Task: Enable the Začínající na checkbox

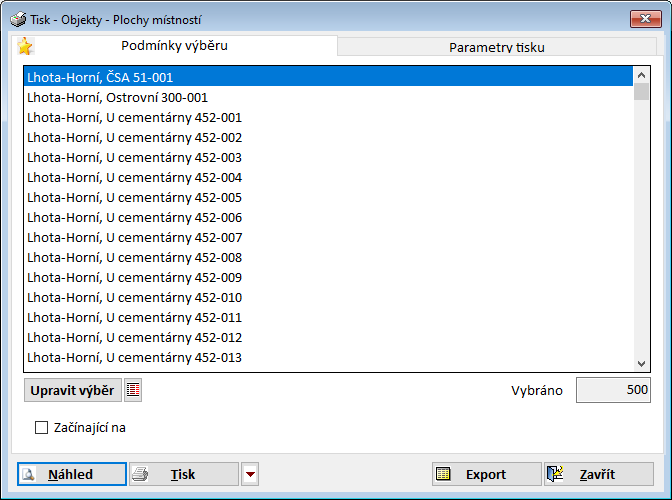Action: [x=42, y=428]
